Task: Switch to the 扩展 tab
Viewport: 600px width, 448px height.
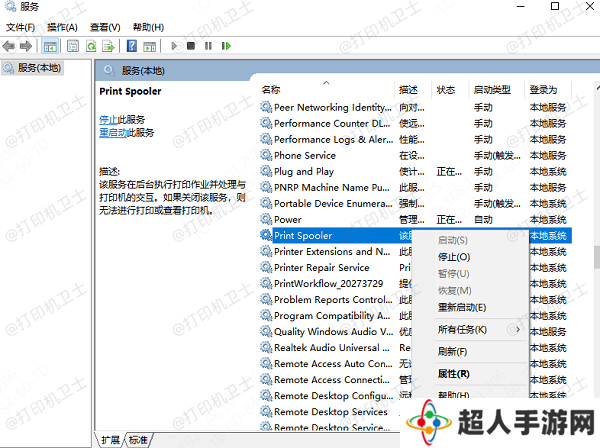Action: (x=110, y=440)
